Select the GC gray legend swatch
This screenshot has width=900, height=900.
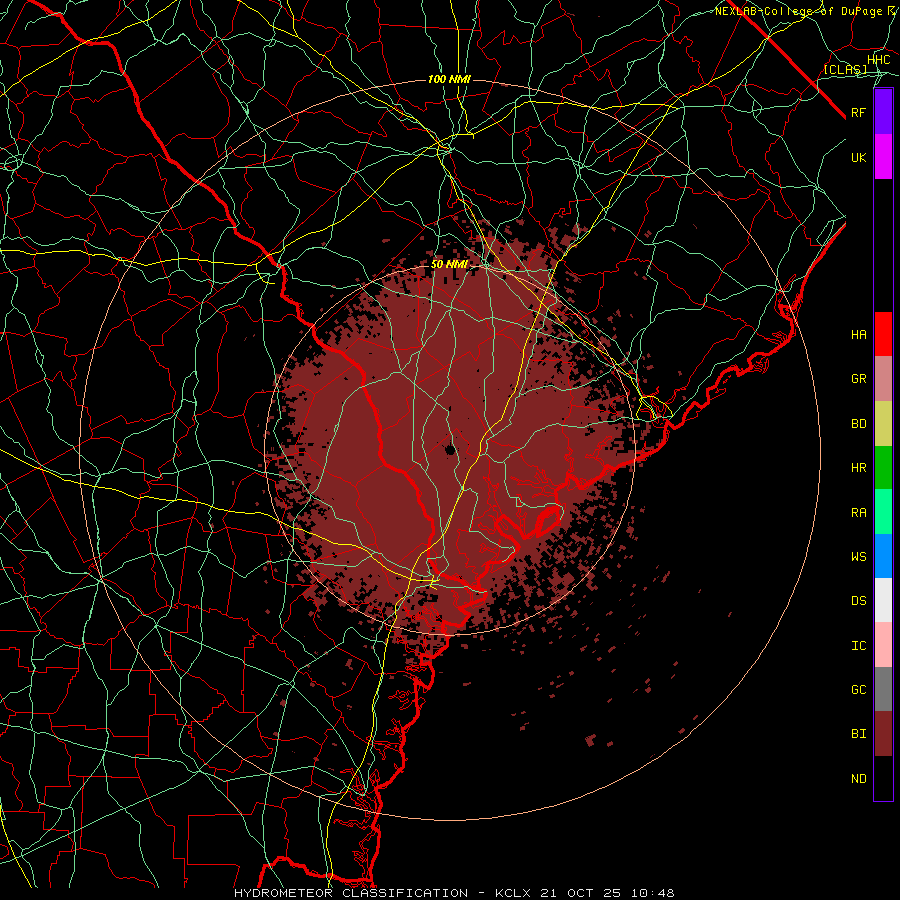coord(883,689)
